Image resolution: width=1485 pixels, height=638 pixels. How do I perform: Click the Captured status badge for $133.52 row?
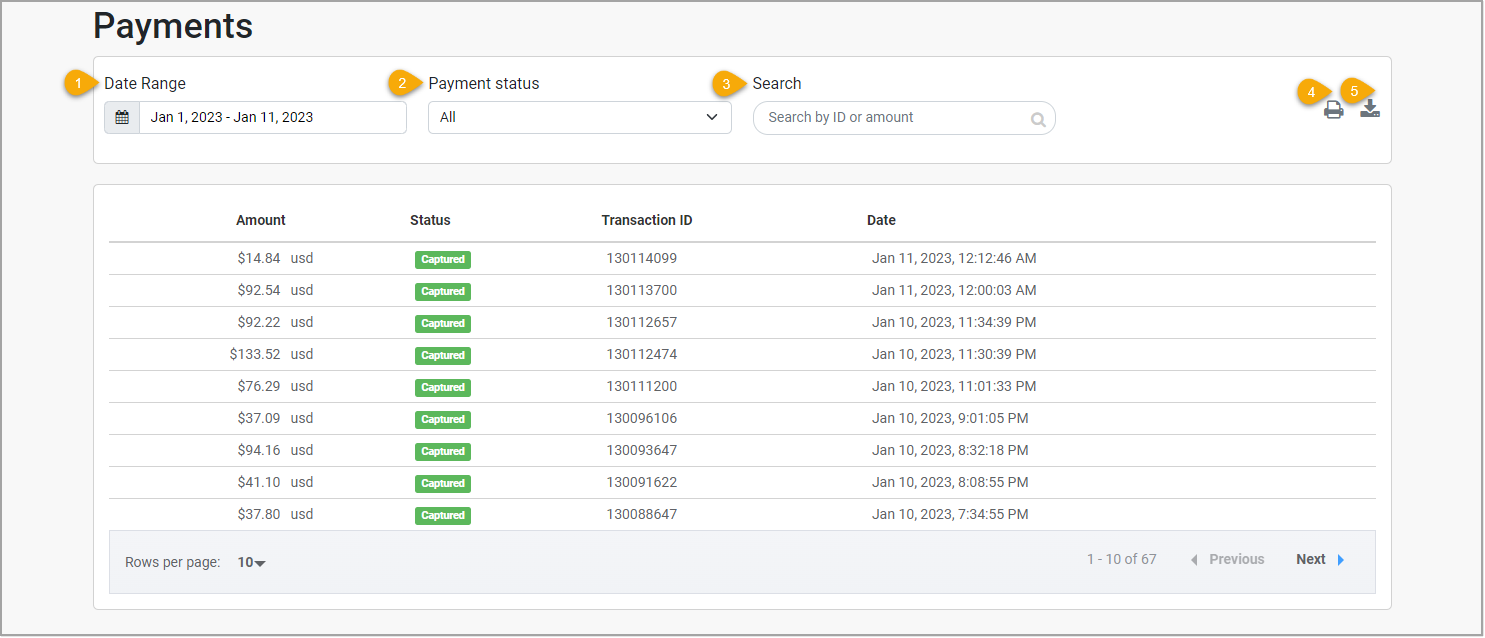click(442, 355)
